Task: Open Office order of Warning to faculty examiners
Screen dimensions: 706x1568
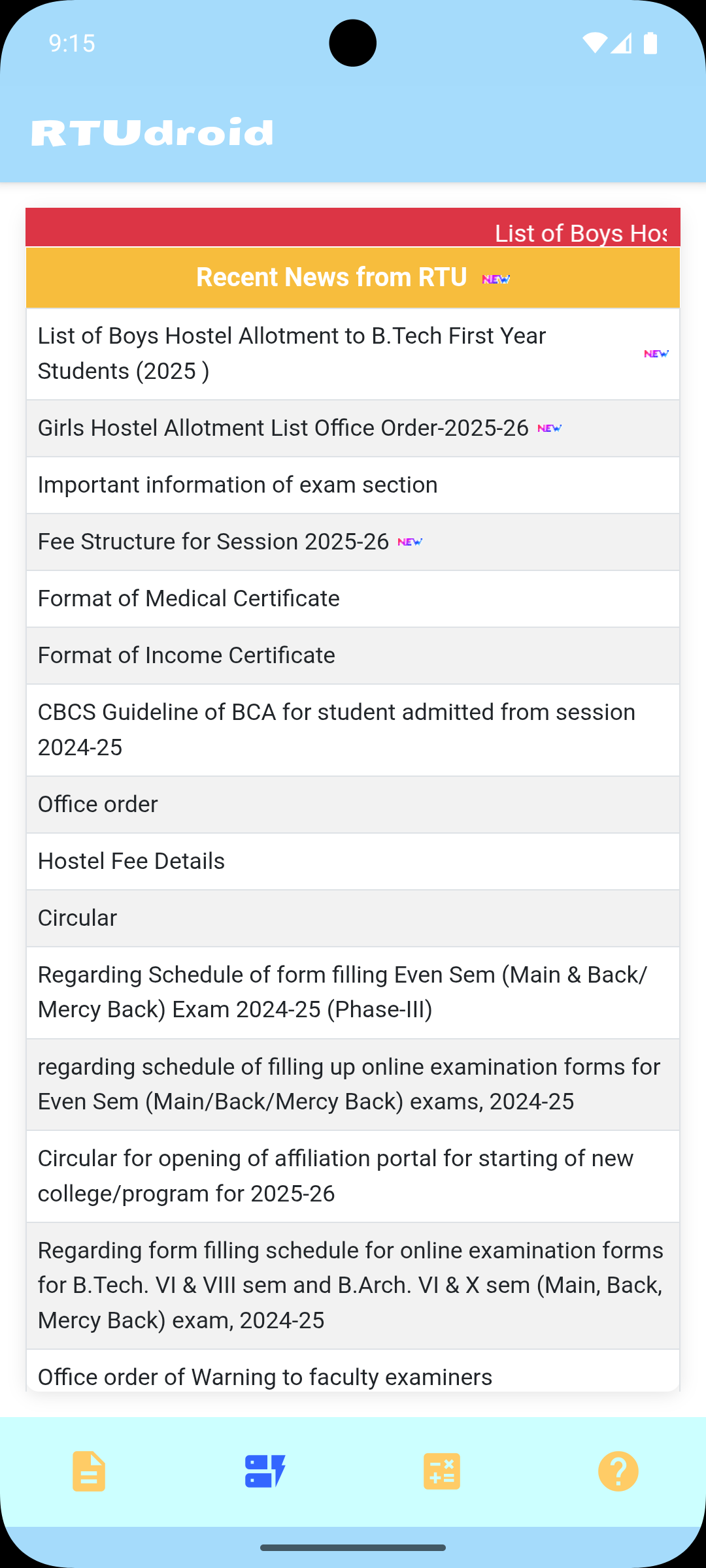Action: 265,1377
